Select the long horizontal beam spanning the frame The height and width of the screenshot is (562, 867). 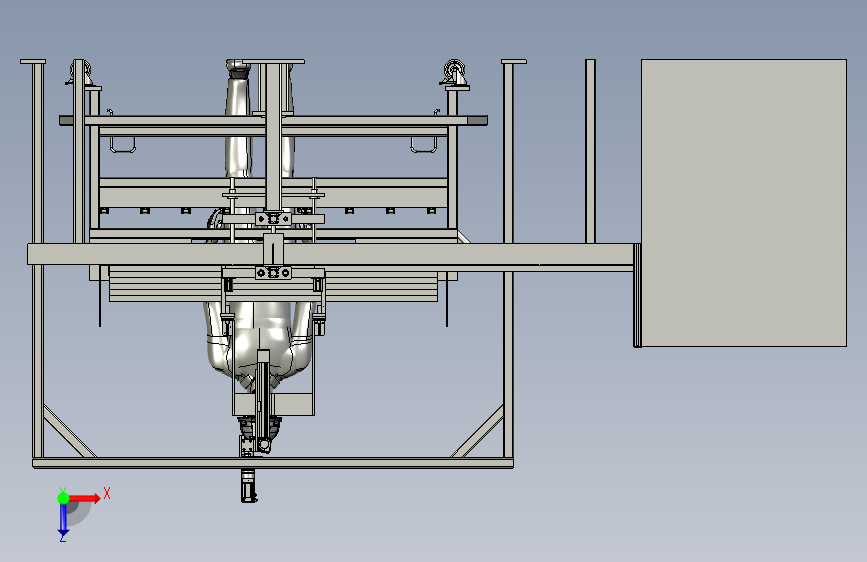click(331, 254)
